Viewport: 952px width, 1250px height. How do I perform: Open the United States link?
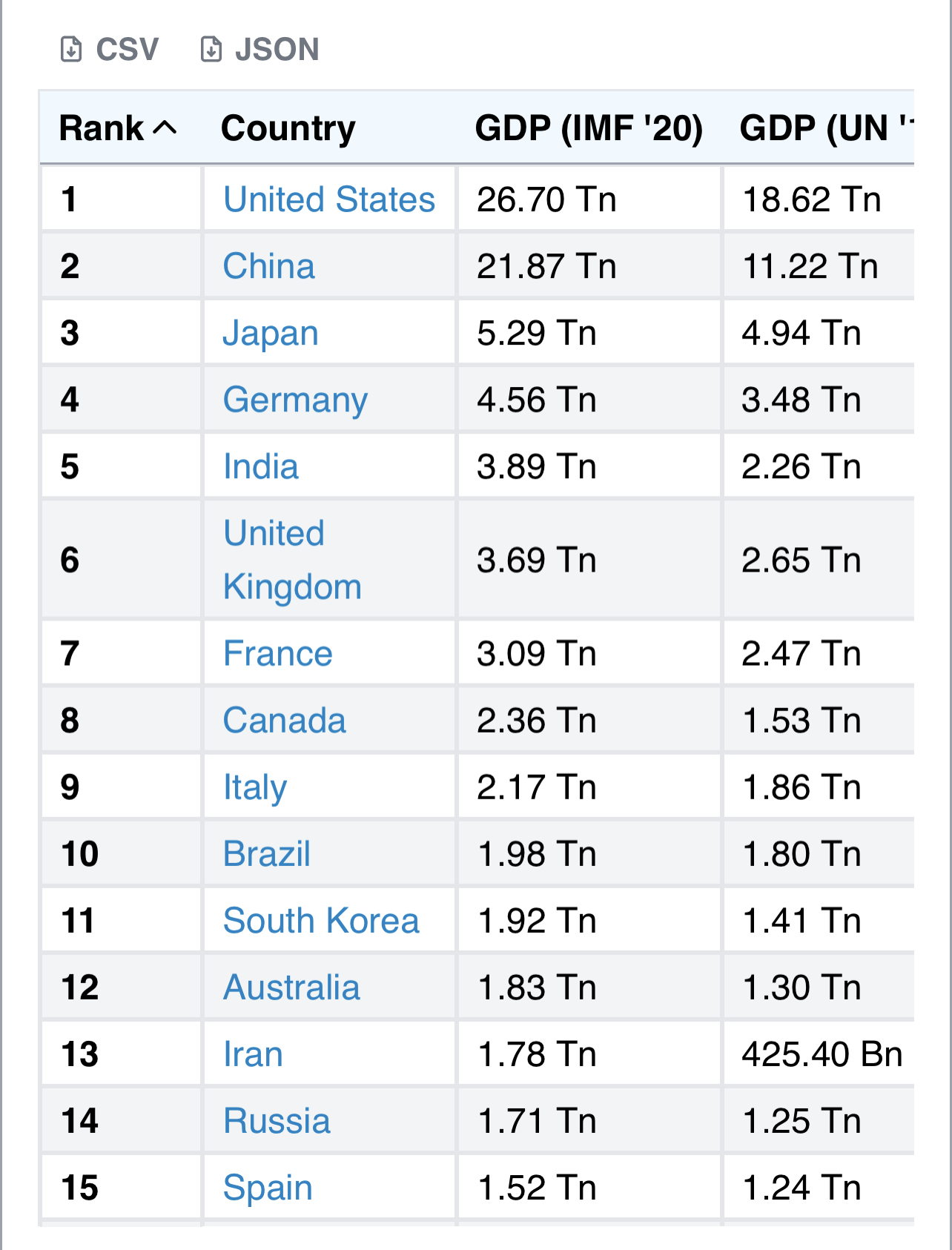(x=329, y=199)
